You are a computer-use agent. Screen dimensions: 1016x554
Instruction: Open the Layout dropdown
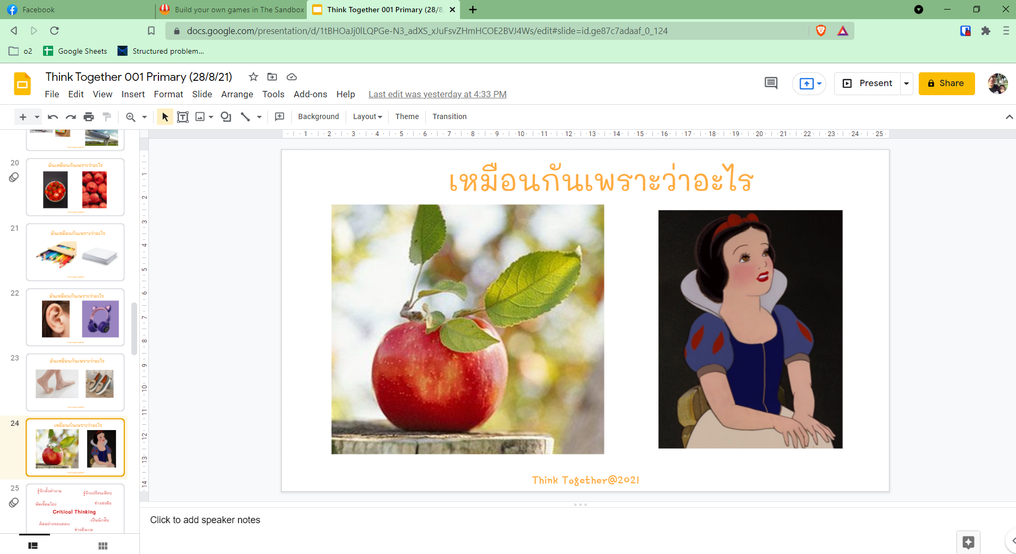coord(367,117)
